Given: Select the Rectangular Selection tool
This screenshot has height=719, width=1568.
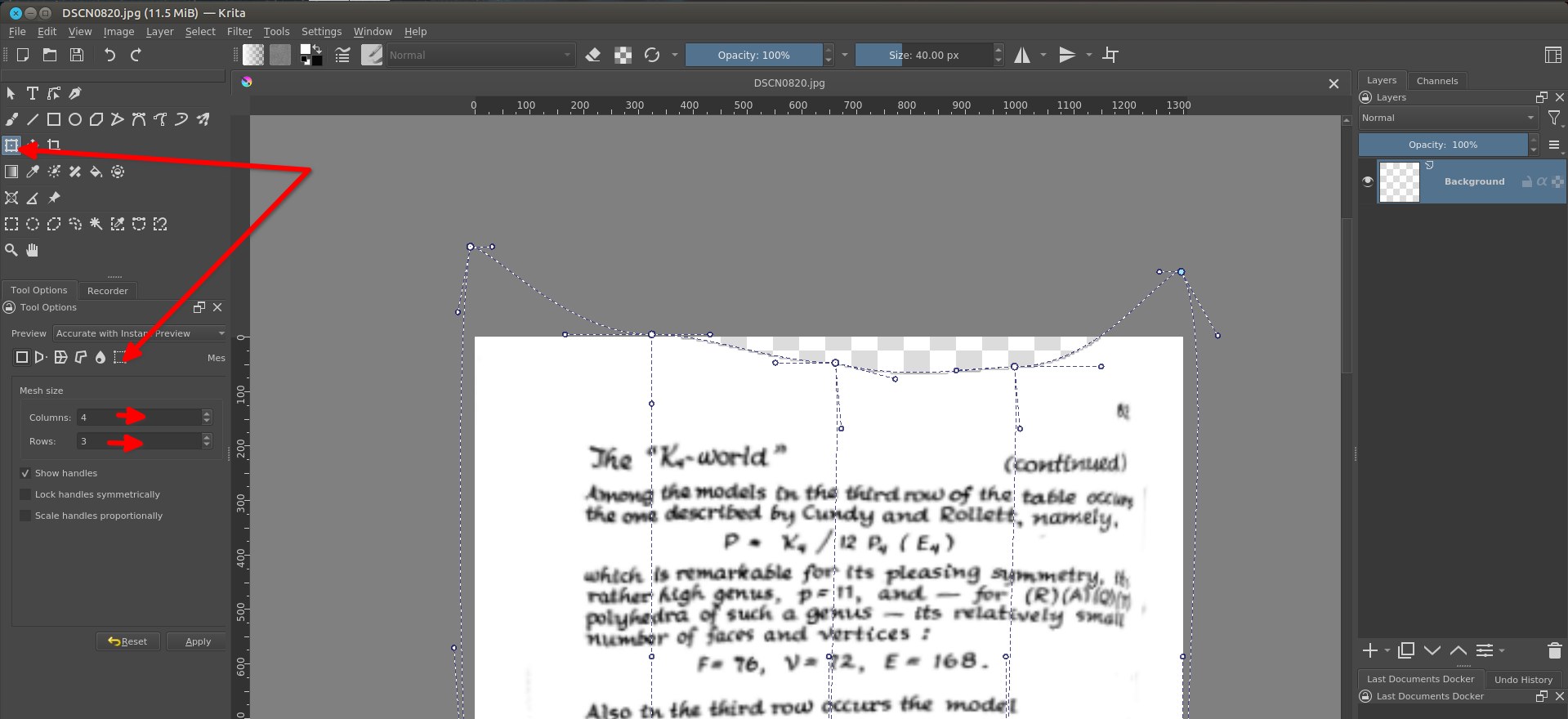Looking at the screenshot, I should (x=11, y=224).
